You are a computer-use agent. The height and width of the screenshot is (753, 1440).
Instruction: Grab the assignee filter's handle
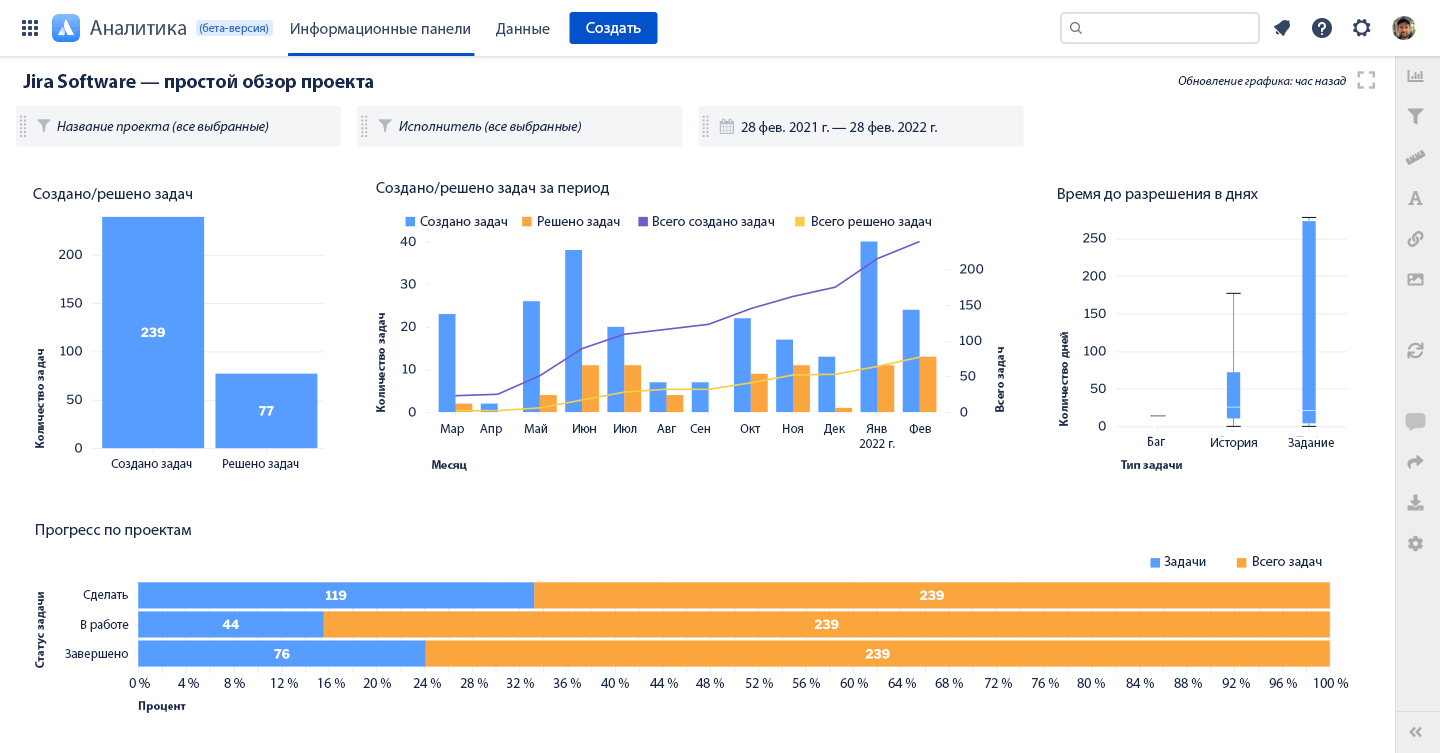click(364, 126)
